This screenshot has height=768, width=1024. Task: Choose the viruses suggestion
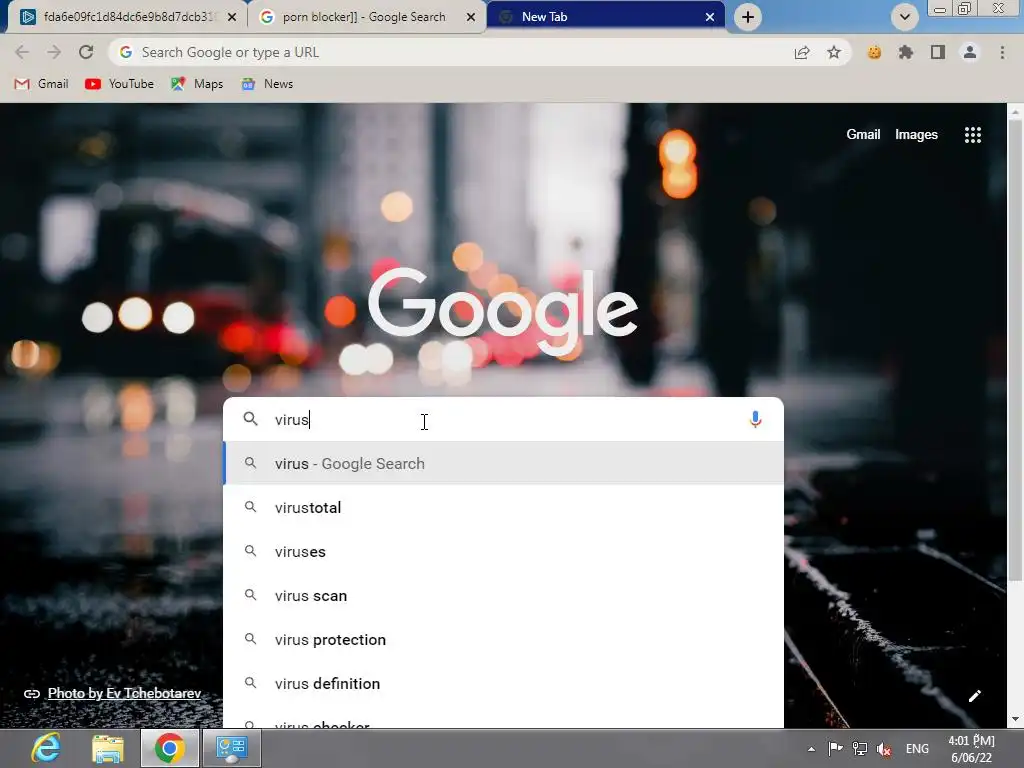click(x=503, y=552)
